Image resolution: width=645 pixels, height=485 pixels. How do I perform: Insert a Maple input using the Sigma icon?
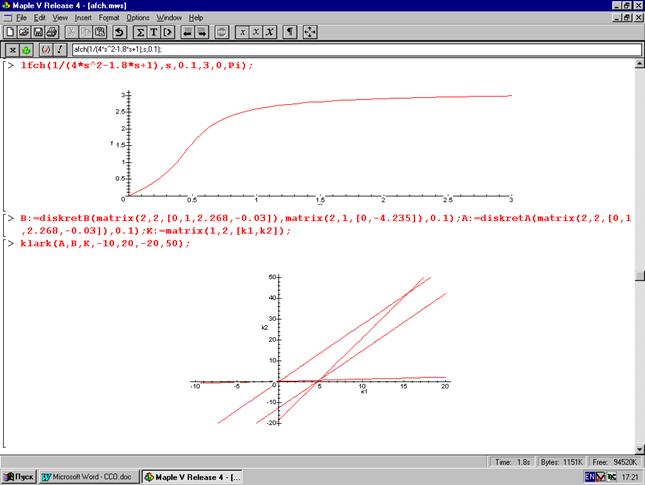click(x=140, y=32)
